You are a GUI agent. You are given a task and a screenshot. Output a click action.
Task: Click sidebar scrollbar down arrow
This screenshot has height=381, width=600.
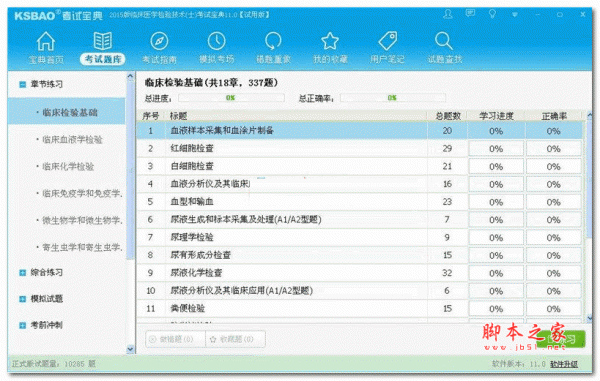coord(130,349)
